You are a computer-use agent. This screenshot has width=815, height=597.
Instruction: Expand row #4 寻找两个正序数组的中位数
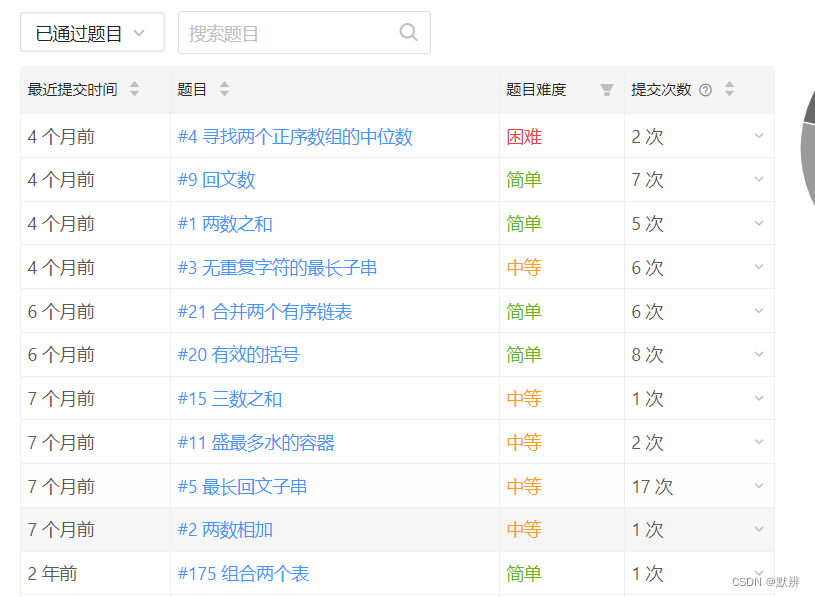(759, 136)
